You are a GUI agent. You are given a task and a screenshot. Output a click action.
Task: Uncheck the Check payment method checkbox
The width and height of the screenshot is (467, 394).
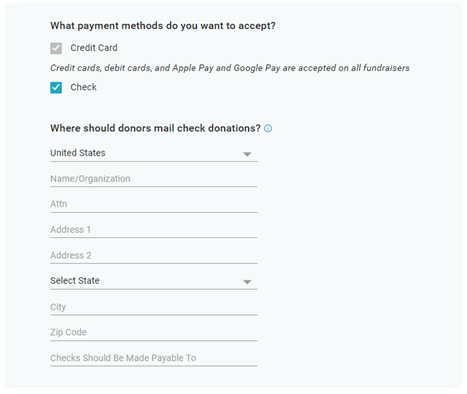[x=56, y=88]
